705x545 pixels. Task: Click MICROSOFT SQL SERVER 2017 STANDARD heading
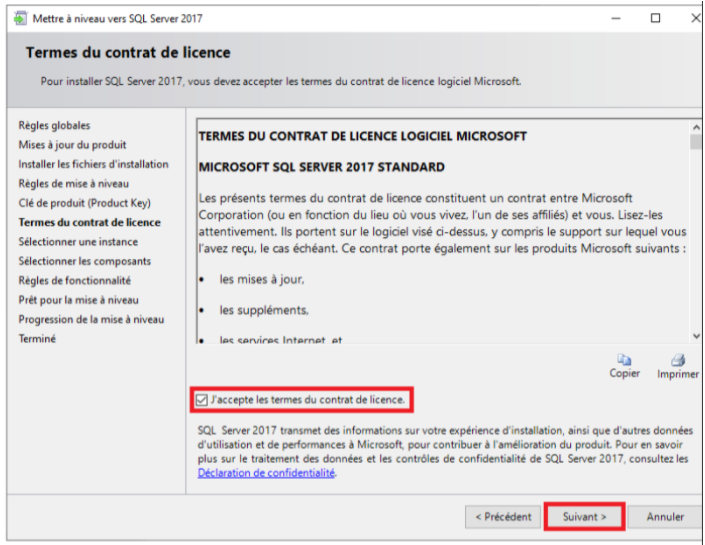(x=321, y=167)
